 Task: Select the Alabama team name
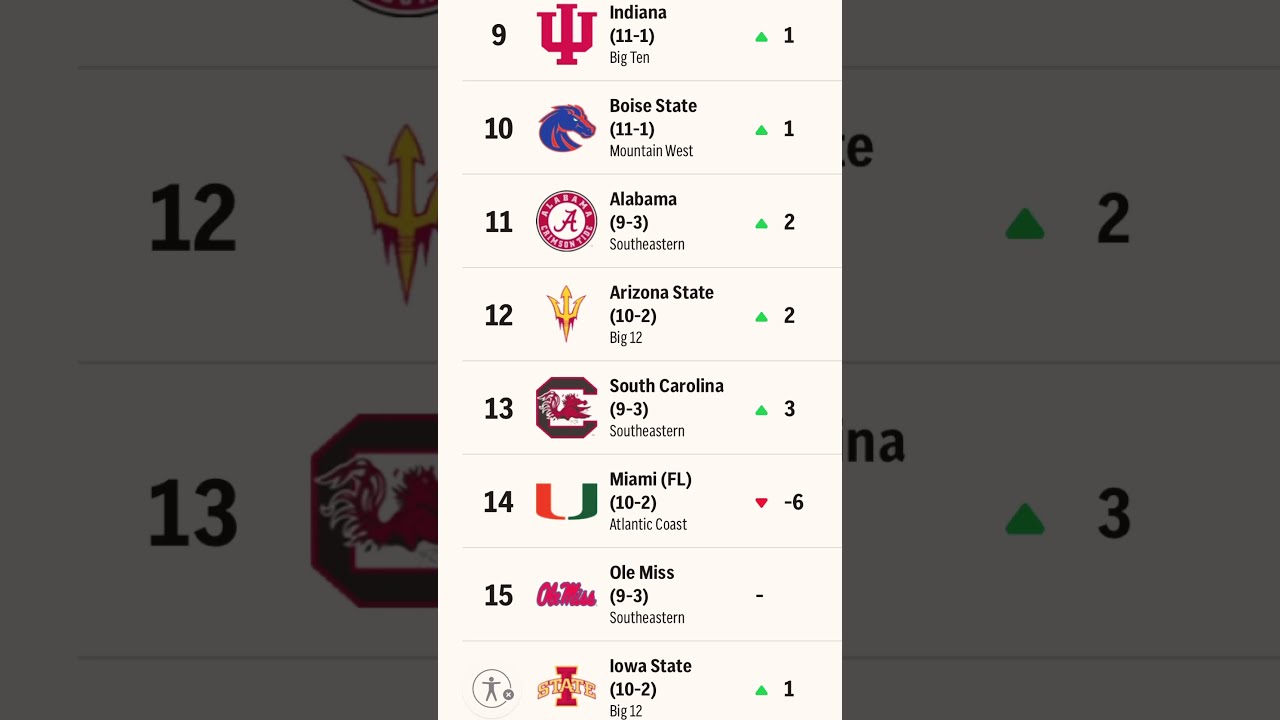tap(643, 199)
